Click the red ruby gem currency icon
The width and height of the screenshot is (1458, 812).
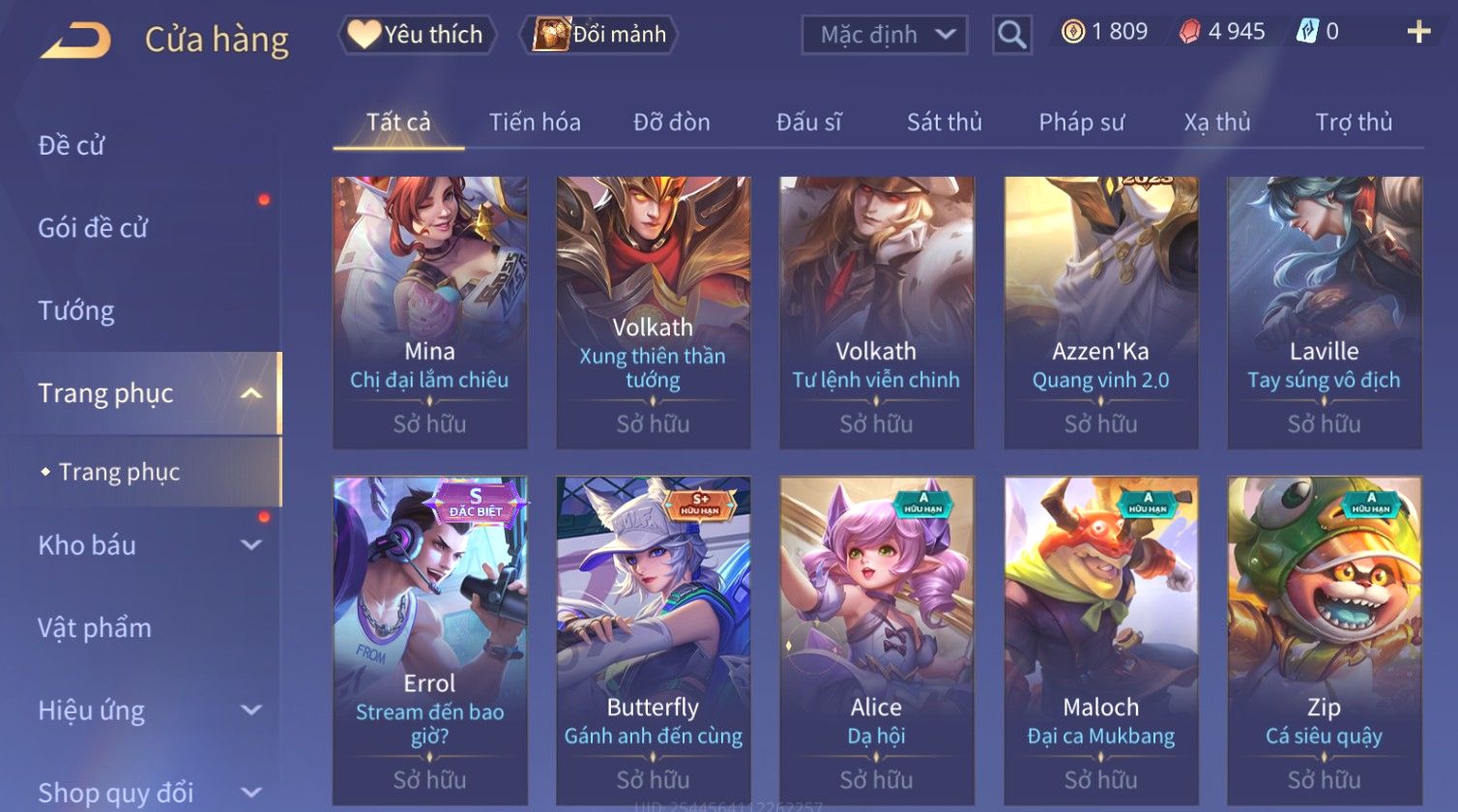coord(1189,32)
